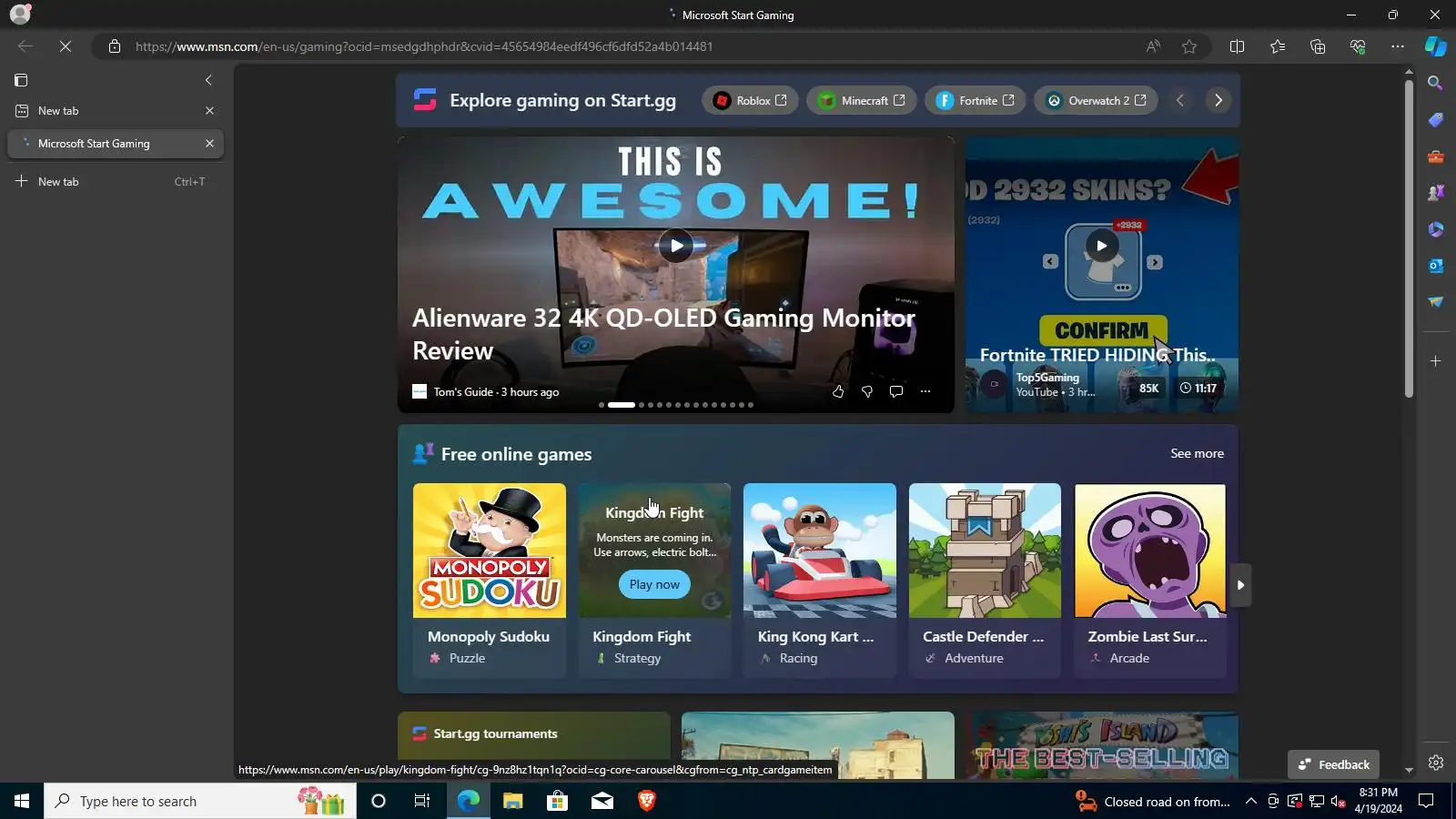Open the sidebar Games icon
Viewport: 1456px width, 819px height.
[1436, 193]
